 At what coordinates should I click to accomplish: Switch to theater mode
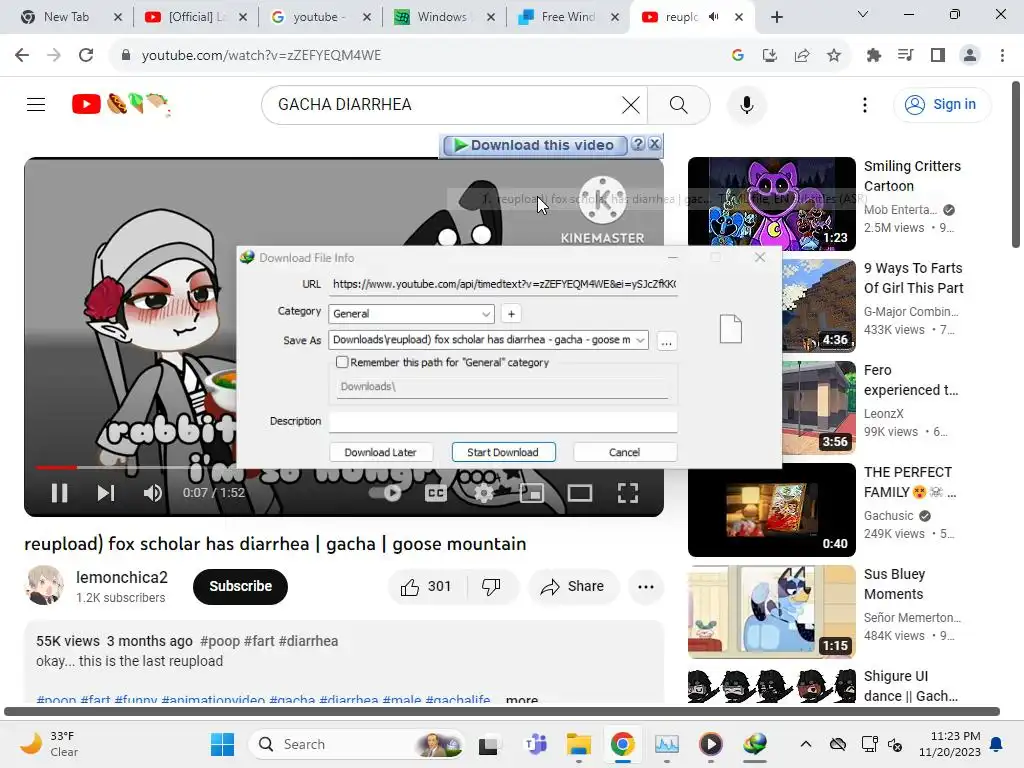[580, 493]
